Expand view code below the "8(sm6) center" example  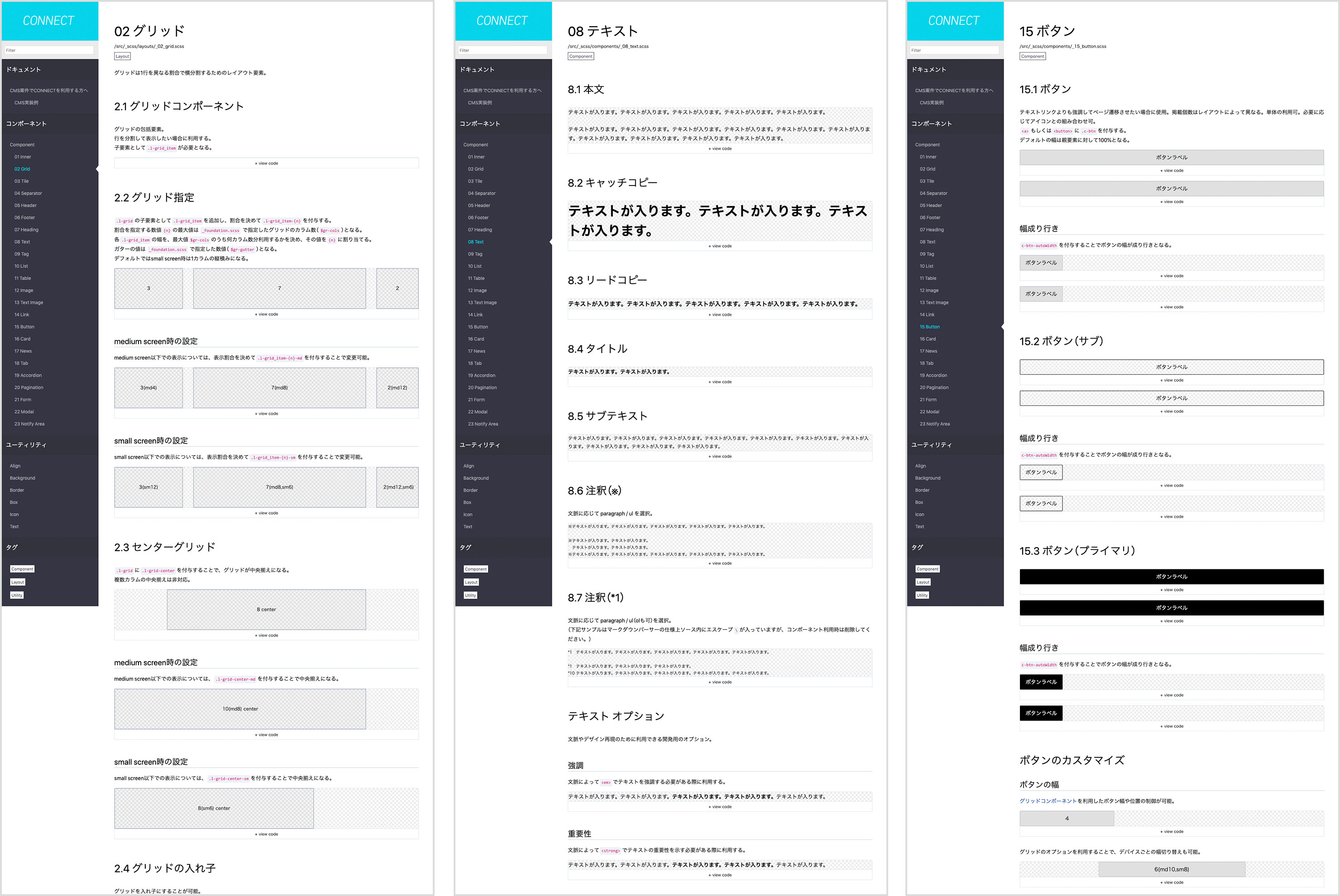coord(266,834)
